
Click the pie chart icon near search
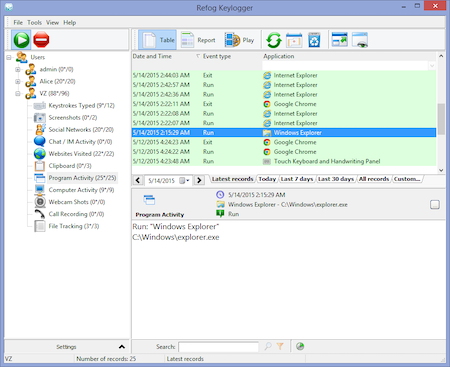coord(300,347)
